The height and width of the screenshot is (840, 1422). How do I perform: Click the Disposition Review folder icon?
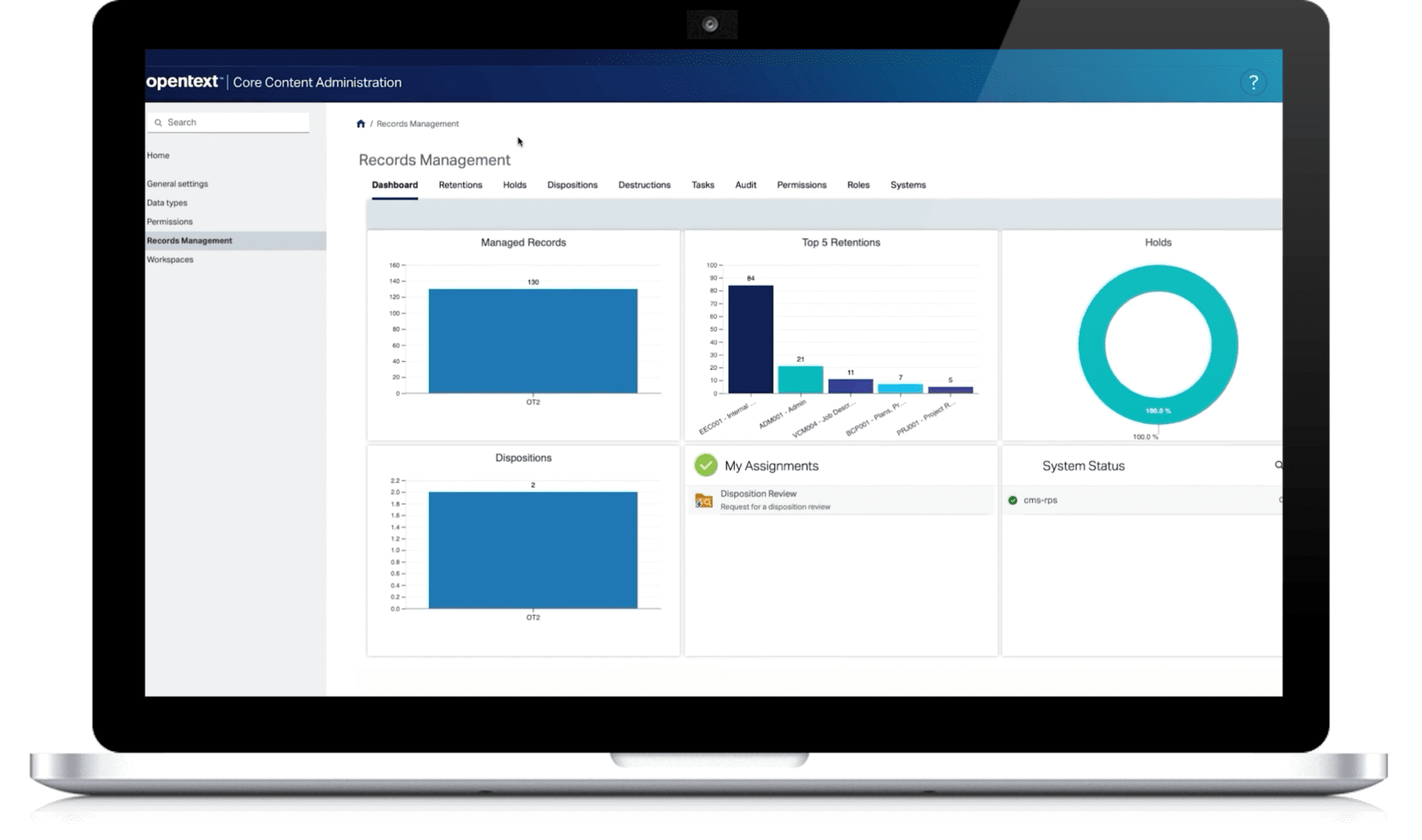coord(703,499)
